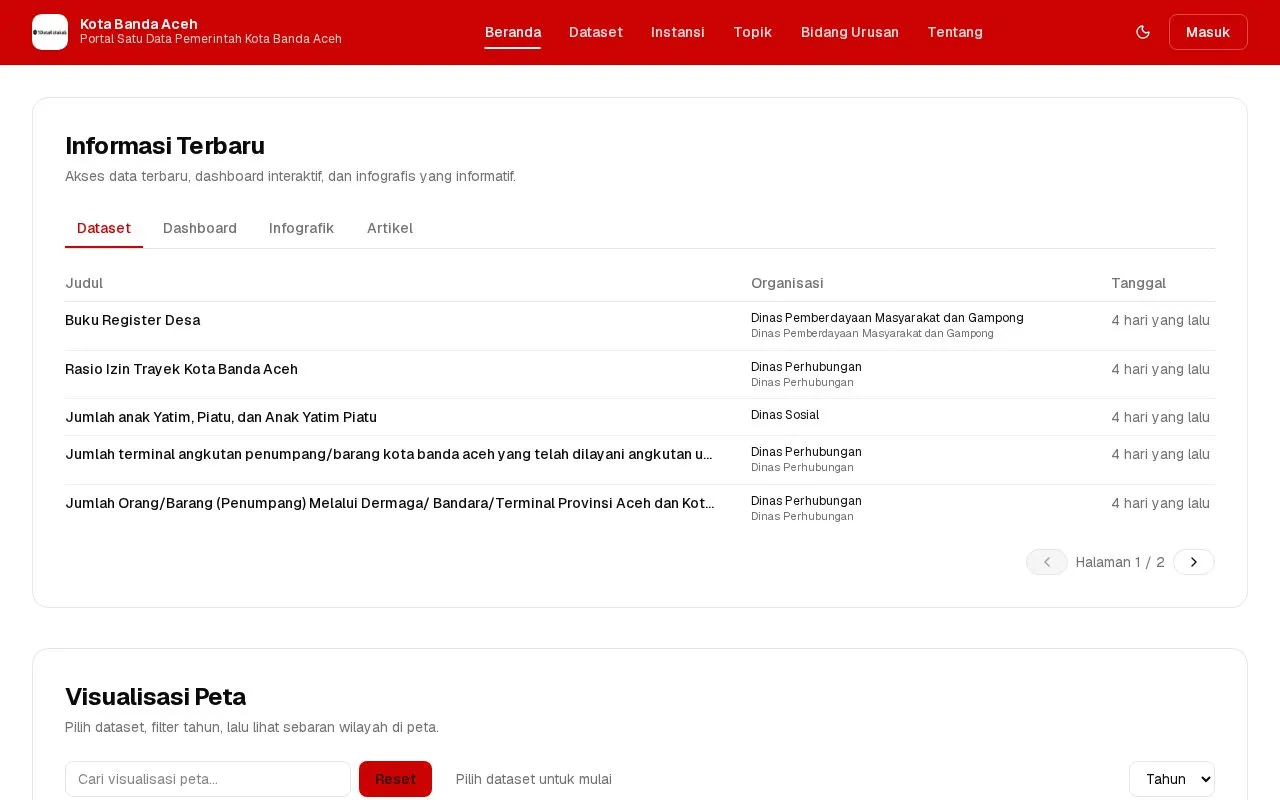Click Dinas Sosial organization cell
1280x800 pixels.
pyautogui.click(x=785, y=415)
